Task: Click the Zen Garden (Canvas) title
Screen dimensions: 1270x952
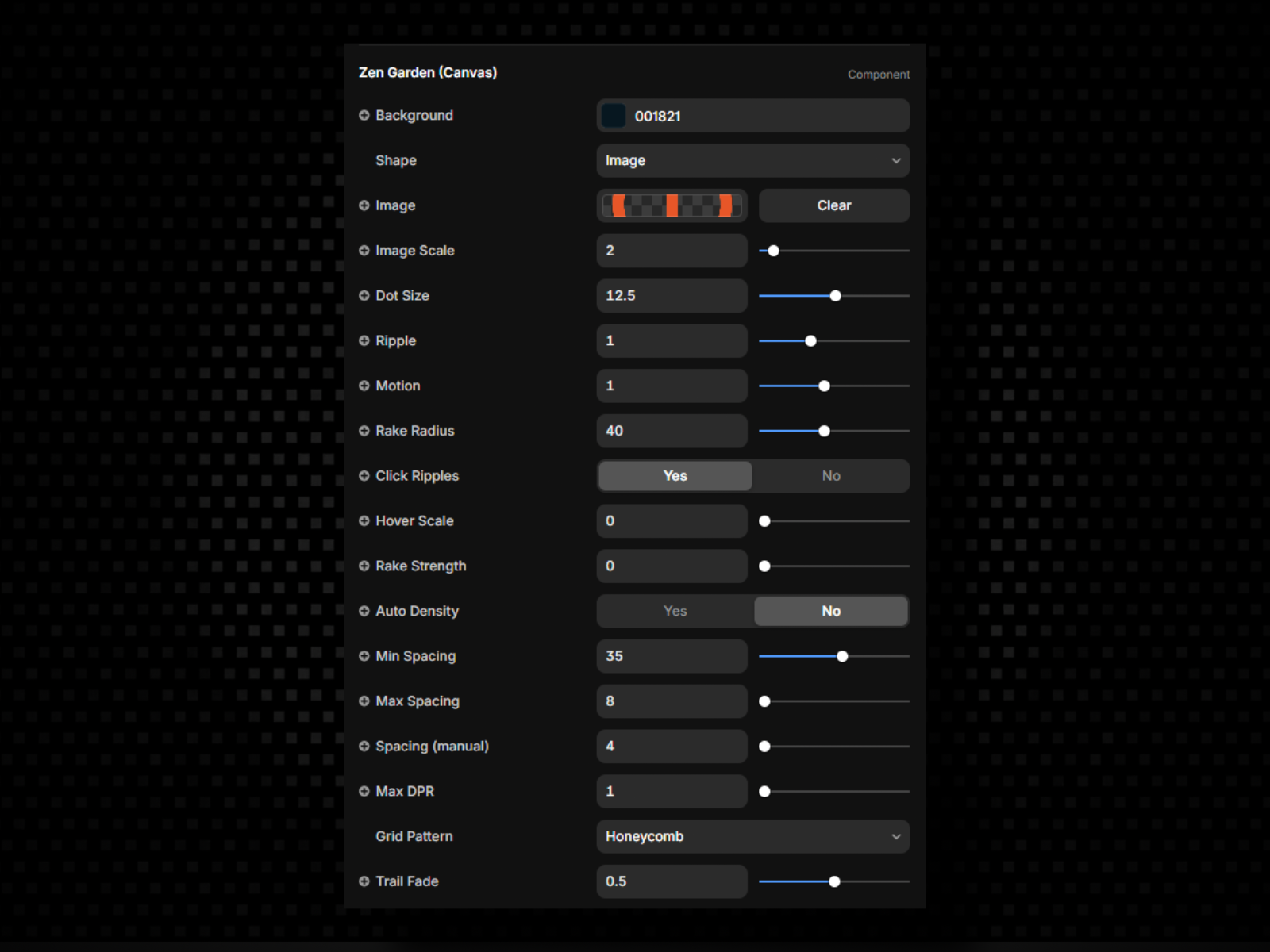Action: click(428, 73)
